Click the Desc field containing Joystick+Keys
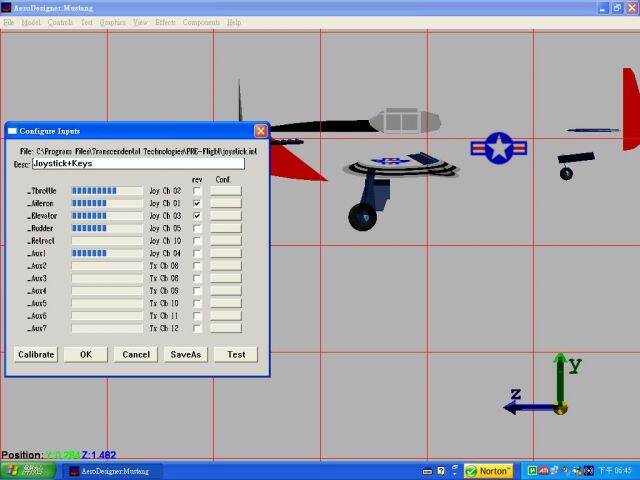Screen dimensions: 640x480 tap(138, 164)
